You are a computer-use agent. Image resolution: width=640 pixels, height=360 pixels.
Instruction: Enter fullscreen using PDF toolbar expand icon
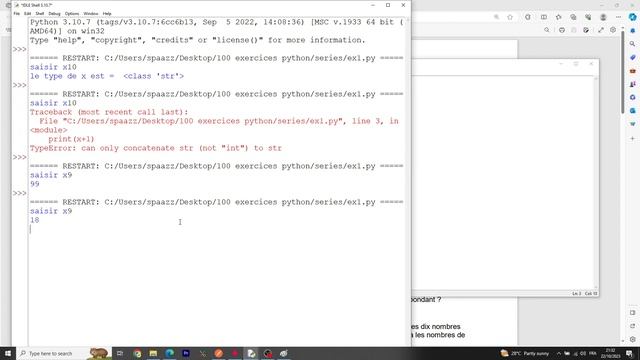601,30
